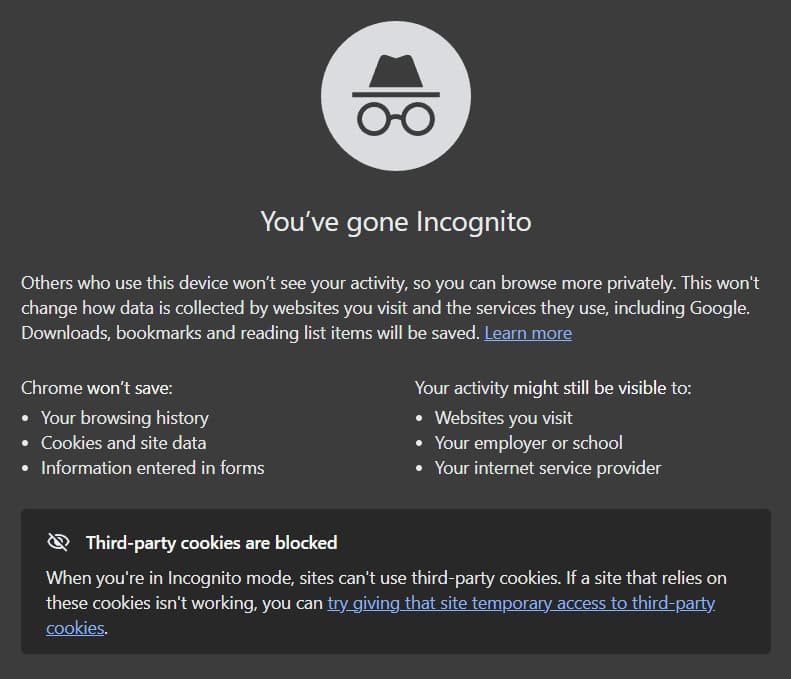
Task: Click the bullet before "Websites you visit"
Action: (419, 418)
